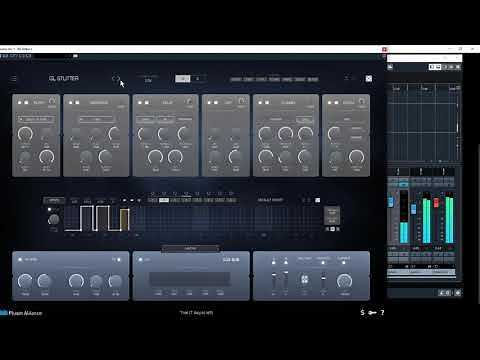Screen dimensions: 480x360
Task: Open the sequencer preset name dropdown
Action: pos(271,200)
